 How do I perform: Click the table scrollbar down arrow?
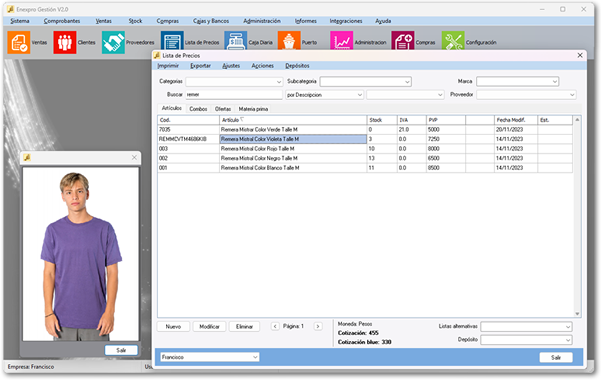coord(577,314)
